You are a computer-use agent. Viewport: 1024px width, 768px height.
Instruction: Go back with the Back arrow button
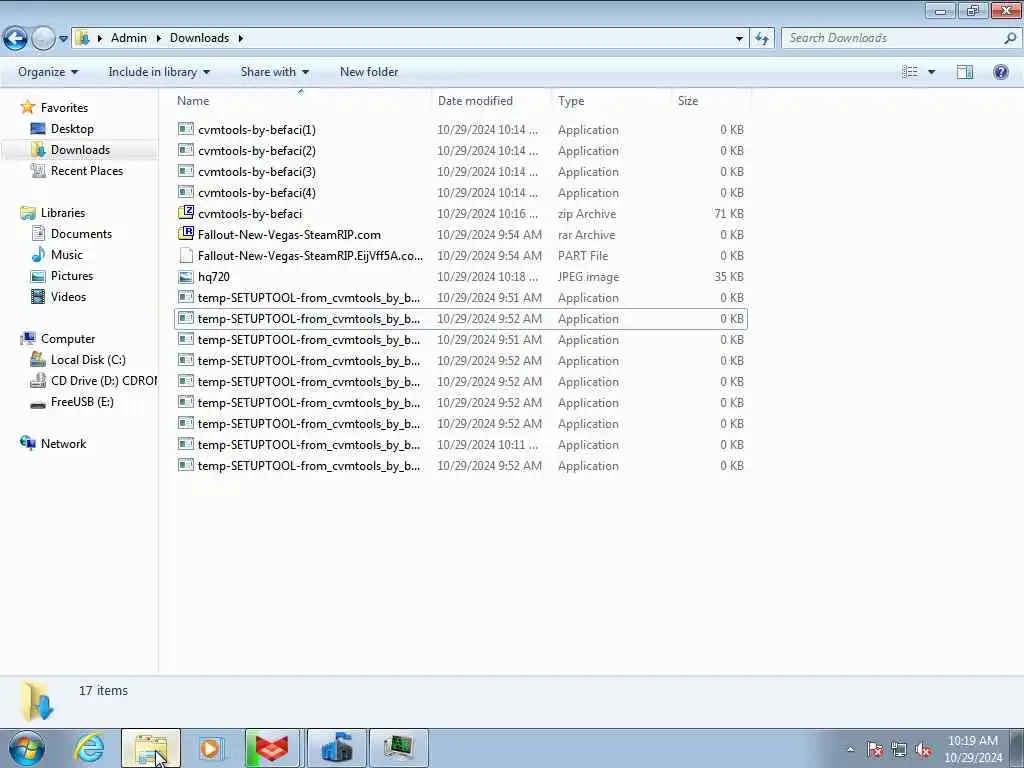point(15,39)
